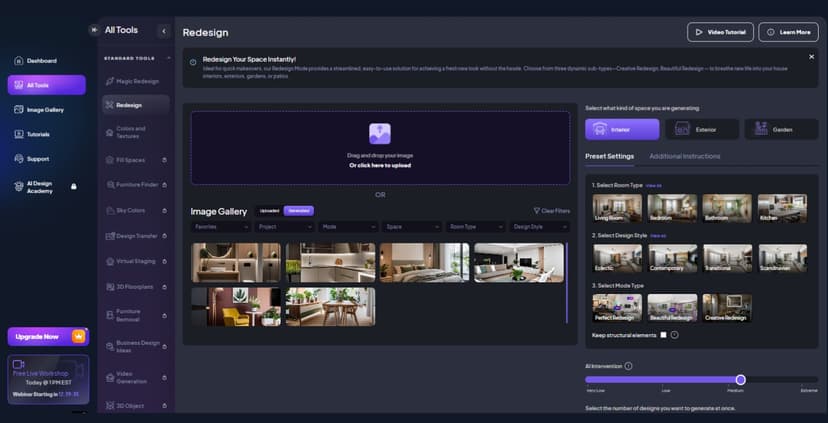Screen dimensions: 828x423
Task: Choose the Perfect Redesign mode
Action: pyautogui.click(x=617, y=308)
